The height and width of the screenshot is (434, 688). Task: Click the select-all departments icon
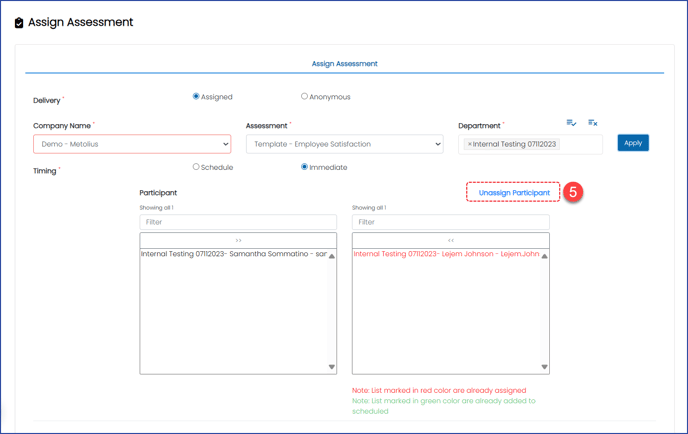571,123
